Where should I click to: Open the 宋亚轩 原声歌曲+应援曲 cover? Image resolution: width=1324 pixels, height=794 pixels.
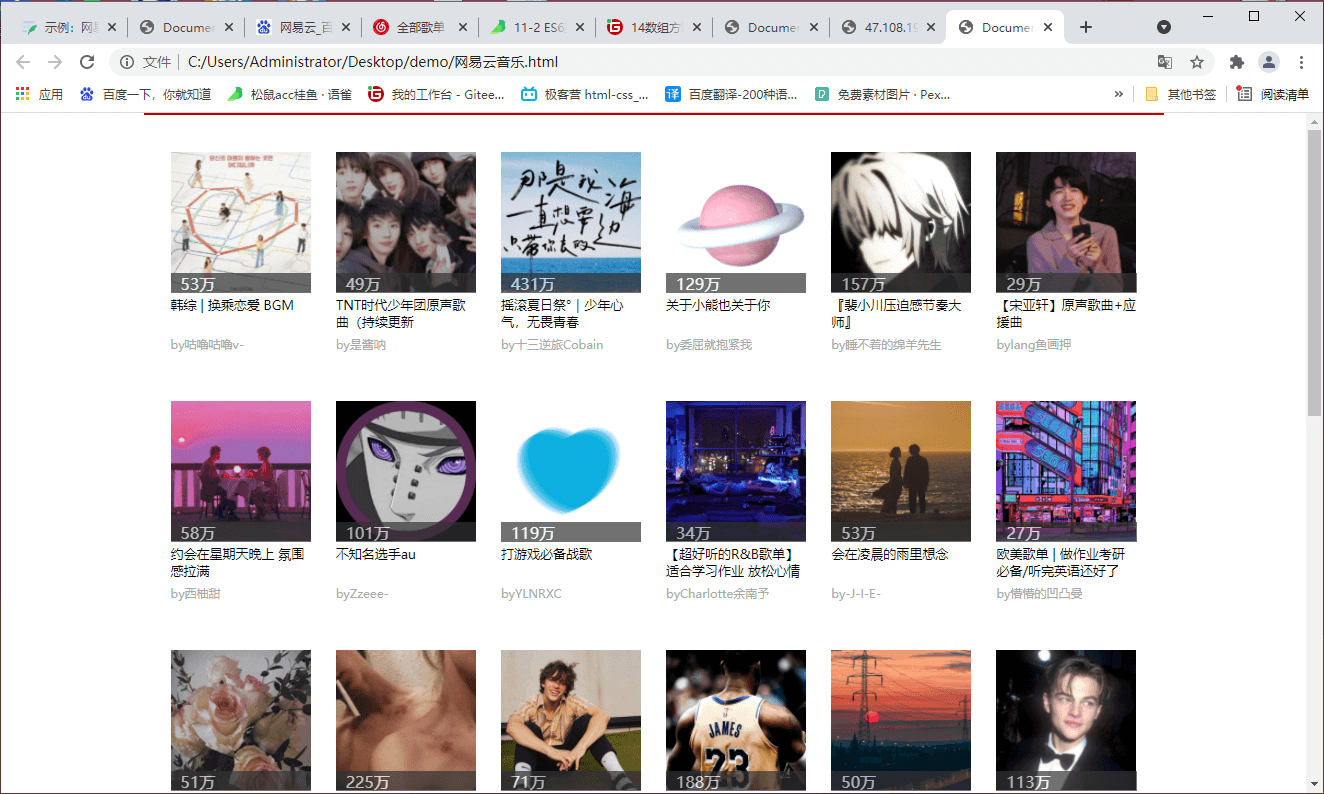pyautogui.click(x=1066, y=222)
